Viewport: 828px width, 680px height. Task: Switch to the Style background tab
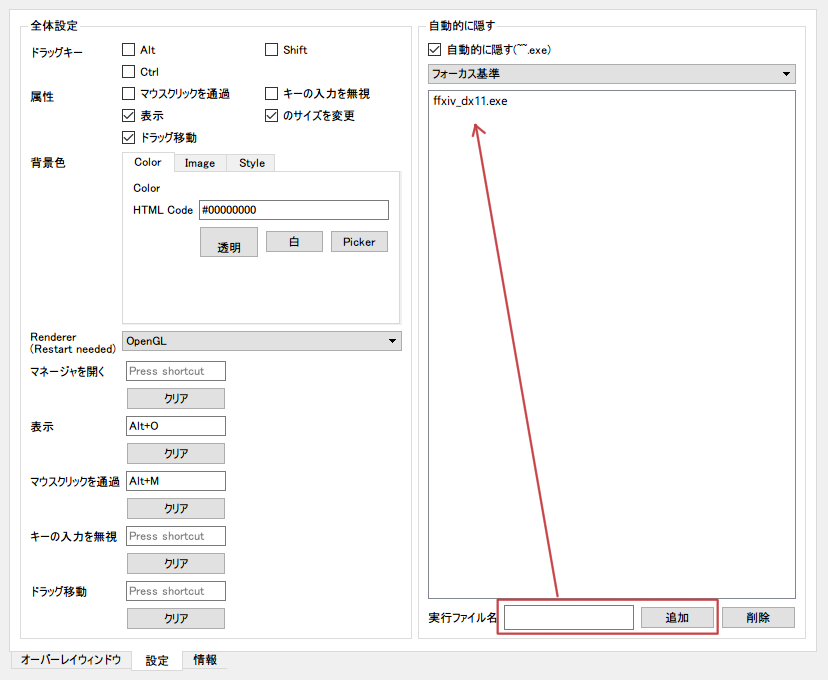(x=251, y=163)
